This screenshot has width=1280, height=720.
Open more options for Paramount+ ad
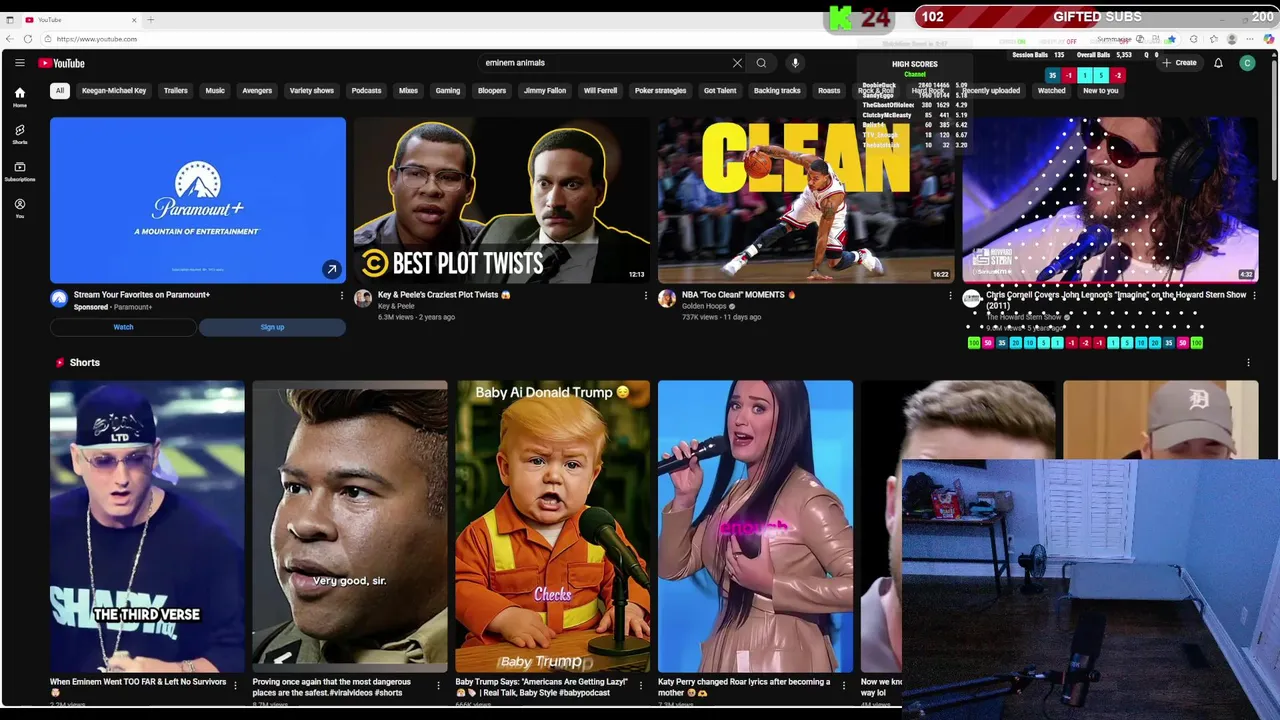click(341, 296)
